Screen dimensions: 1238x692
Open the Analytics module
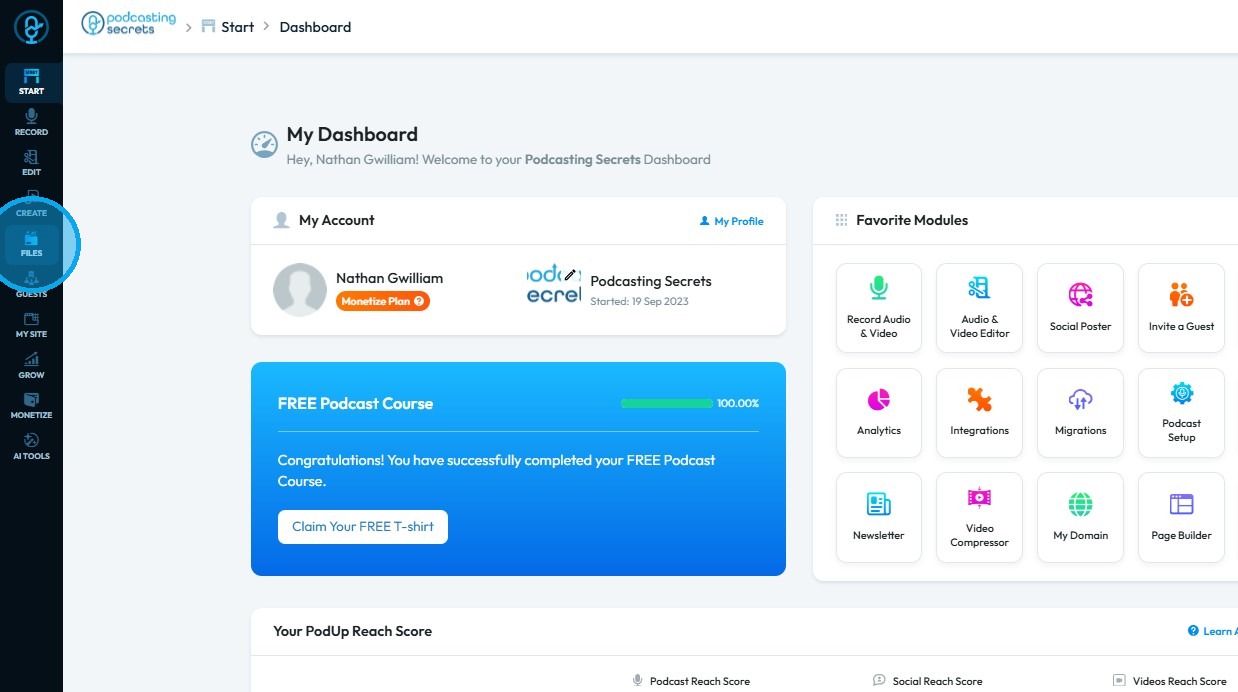coord(879,413)
